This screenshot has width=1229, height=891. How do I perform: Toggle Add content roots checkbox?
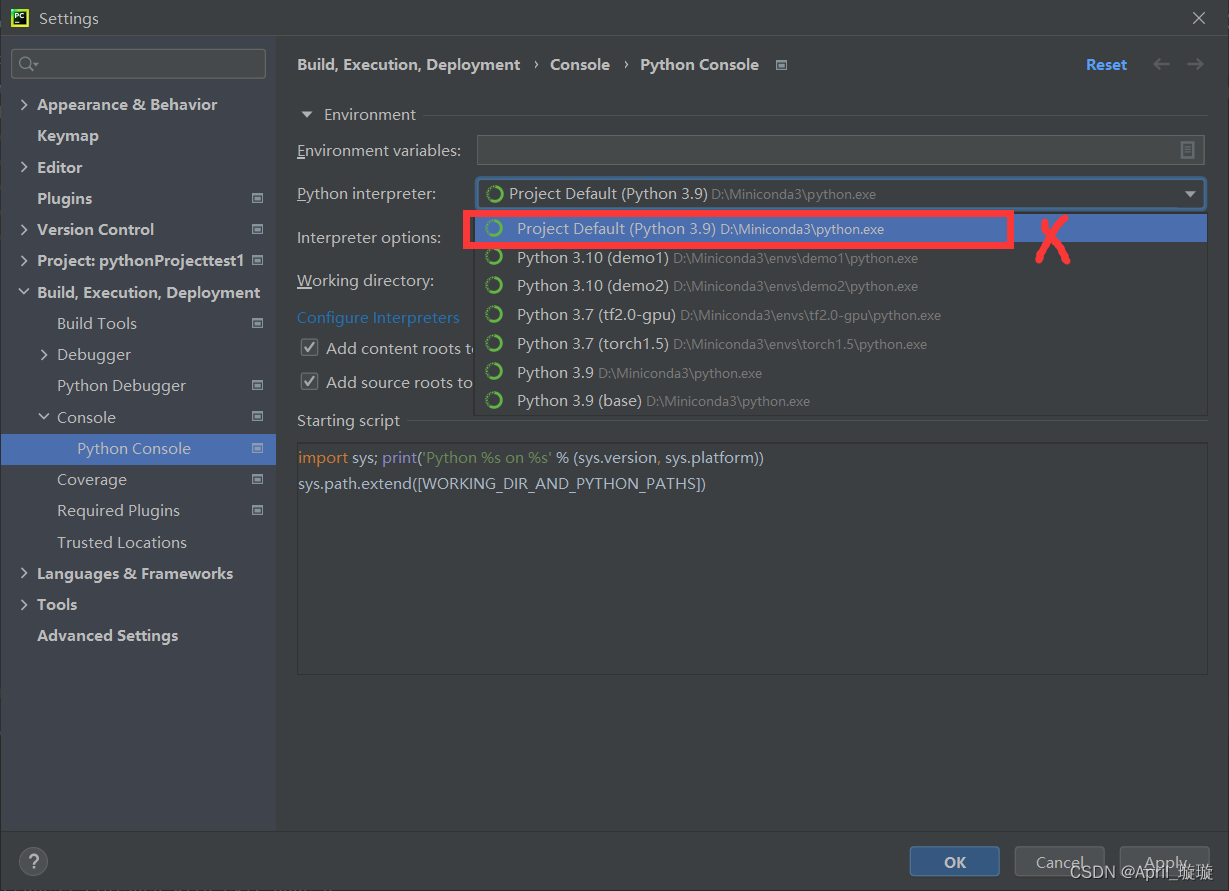310,348
